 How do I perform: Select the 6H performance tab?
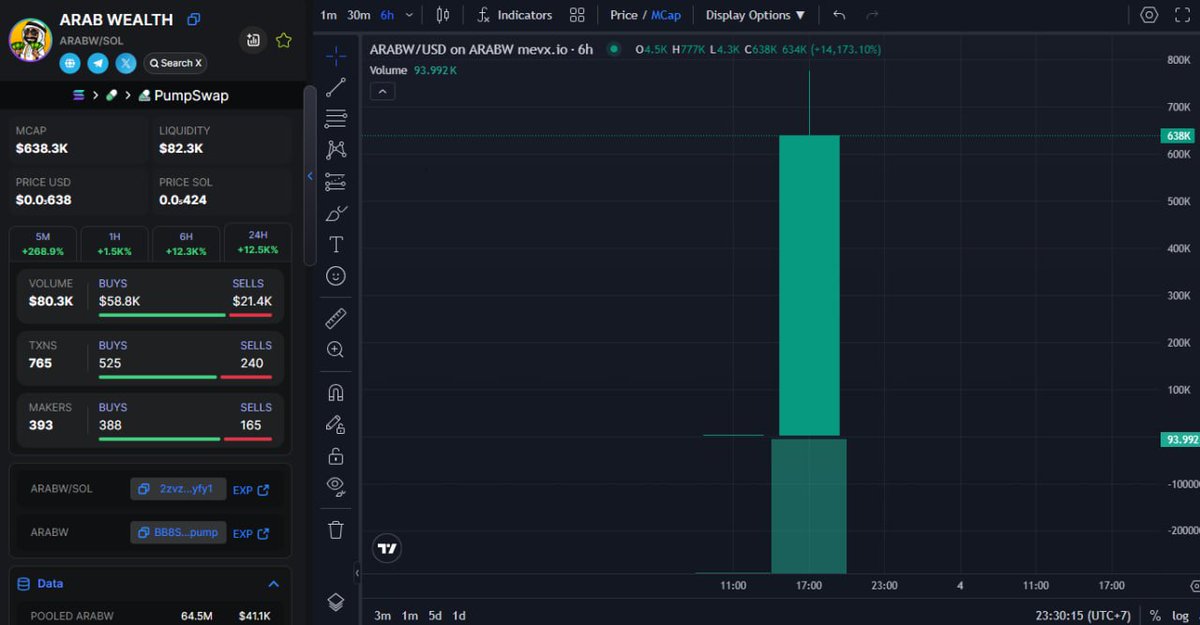coord(186,243)
